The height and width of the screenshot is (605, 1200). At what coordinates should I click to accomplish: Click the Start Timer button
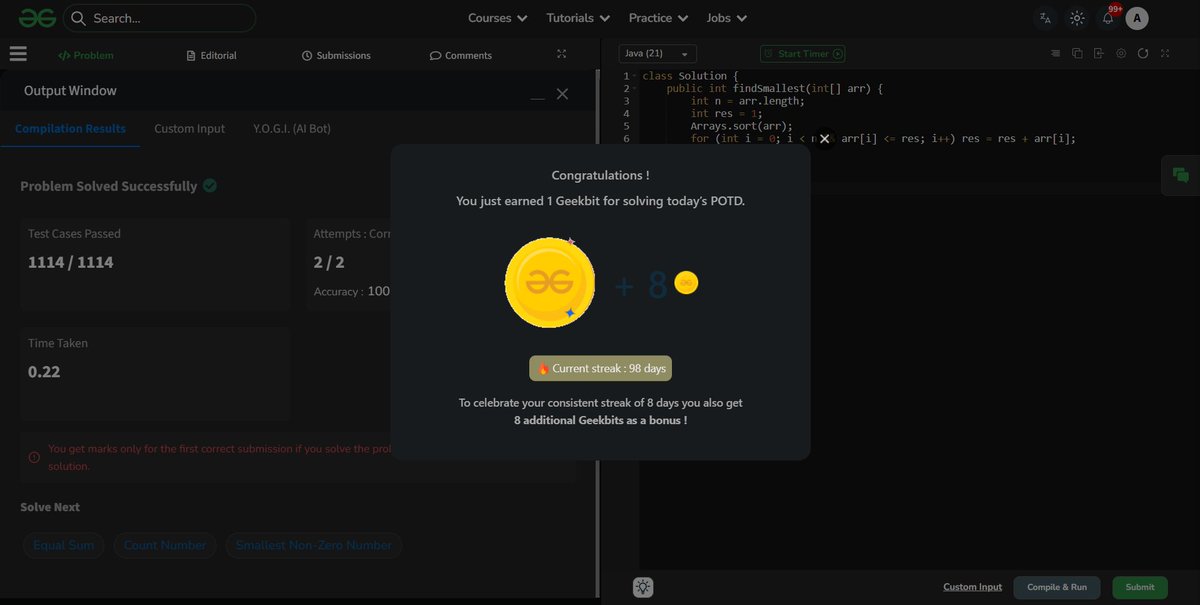point(802,54)
